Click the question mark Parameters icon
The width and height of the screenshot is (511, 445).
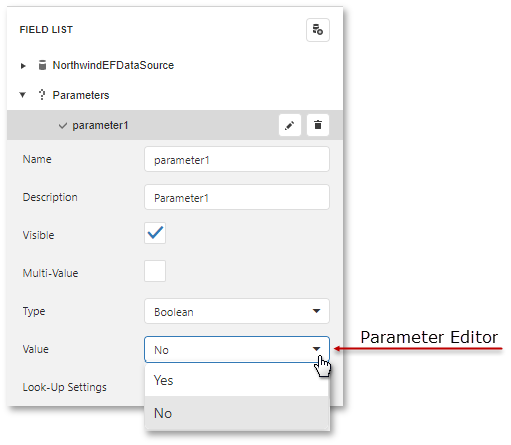[42, 95]
